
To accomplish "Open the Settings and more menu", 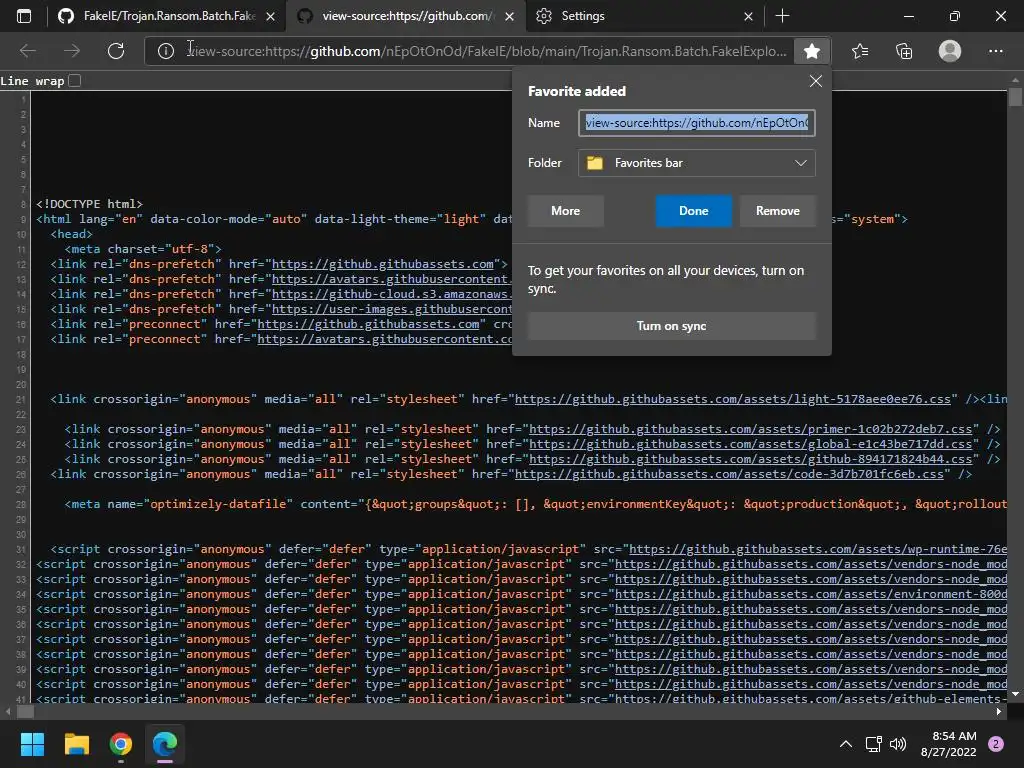I will pos(995,51).
